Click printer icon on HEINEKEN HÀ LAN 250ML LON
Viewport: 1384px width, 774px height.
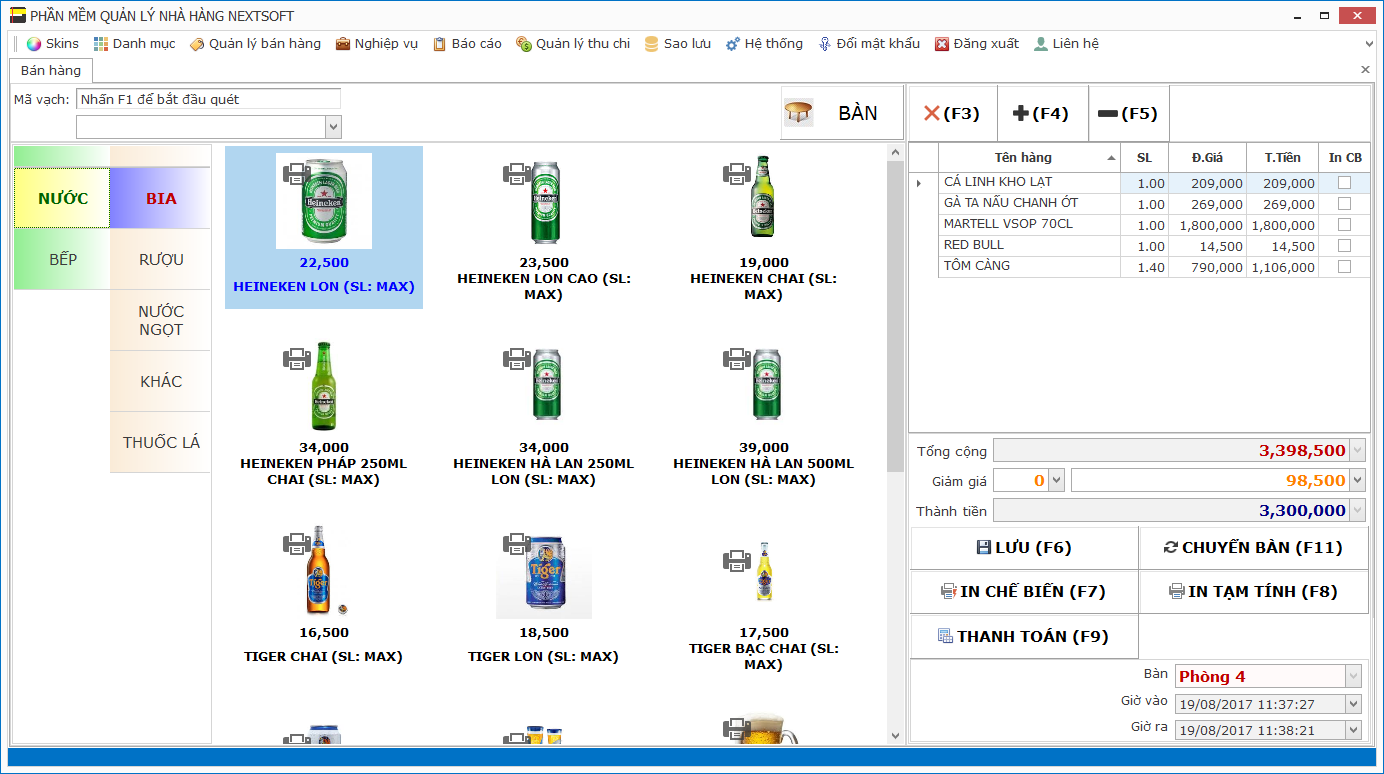(517, 359)
